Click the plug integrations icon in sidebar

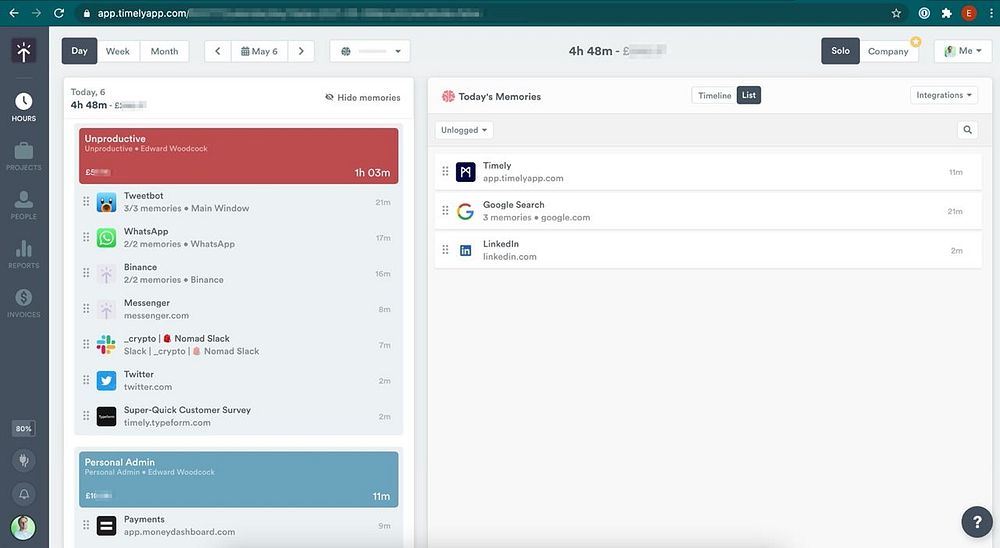pyautogui.click(x=24, y=461)
